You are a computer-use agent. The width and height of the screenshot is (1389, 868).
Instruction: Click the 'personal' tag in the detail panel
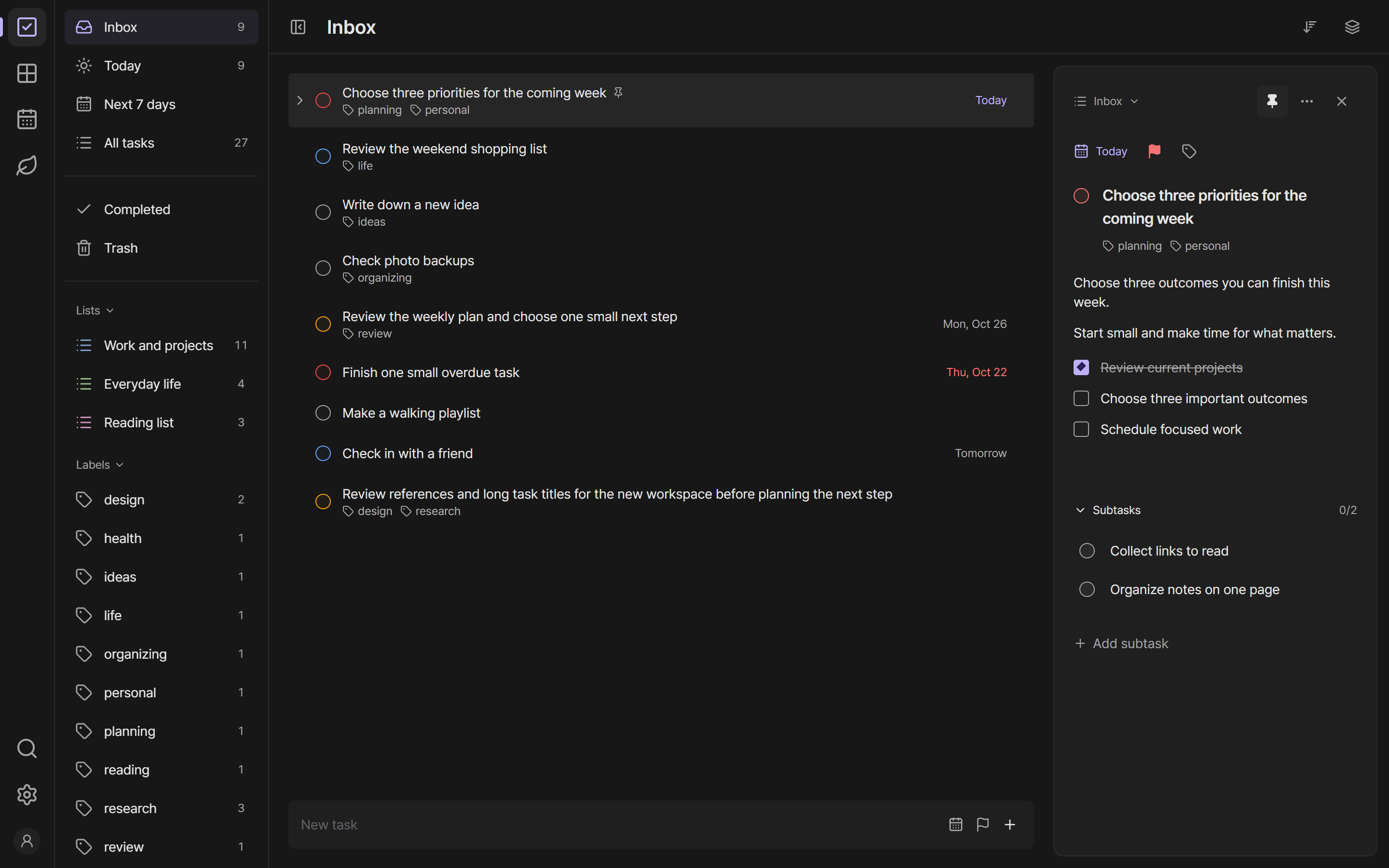[1199, 246]
